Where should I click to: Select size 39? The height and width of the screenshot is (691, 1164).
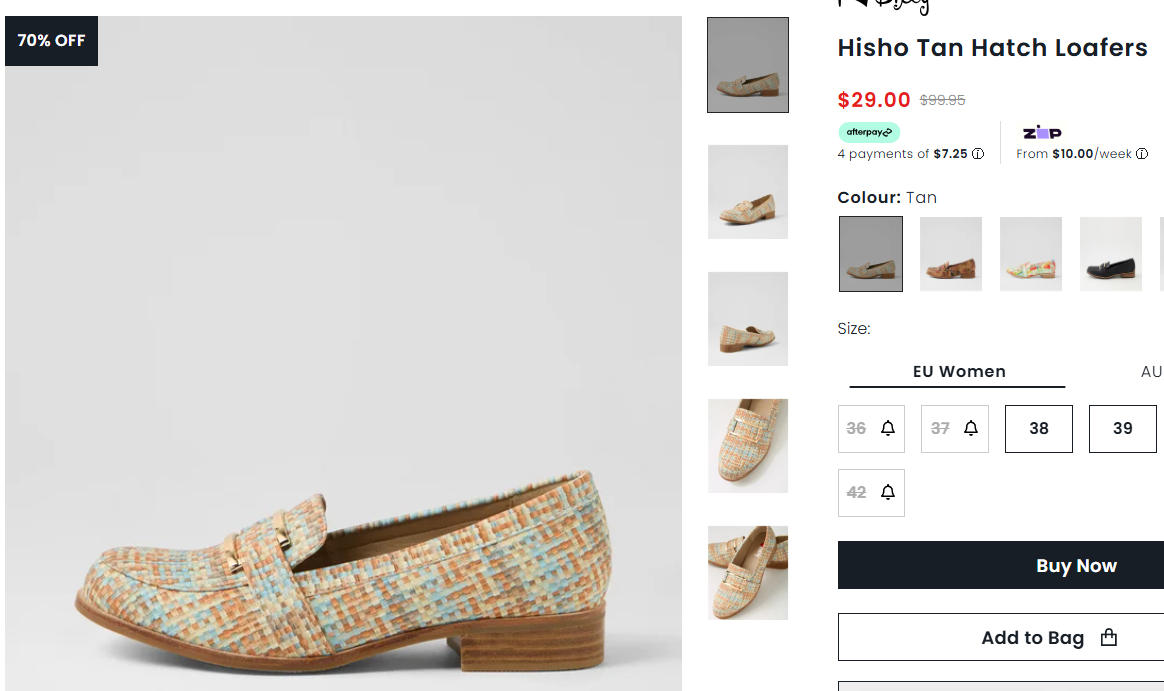[x=1122, y=428]
